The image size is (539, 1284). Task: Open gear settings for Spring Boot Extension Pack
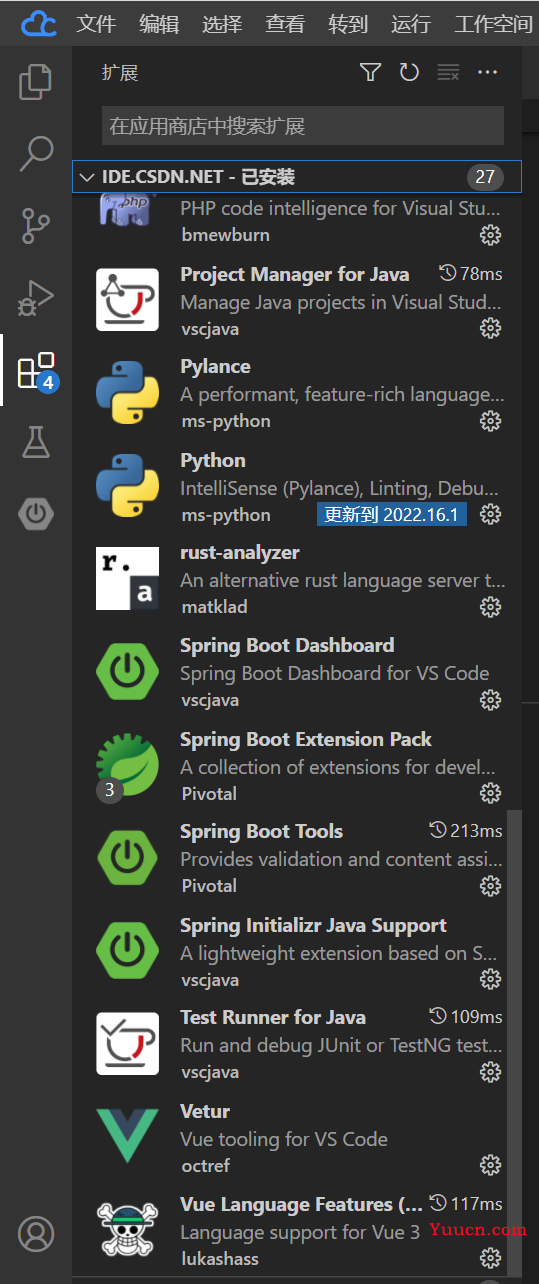[x=490, y=793]
